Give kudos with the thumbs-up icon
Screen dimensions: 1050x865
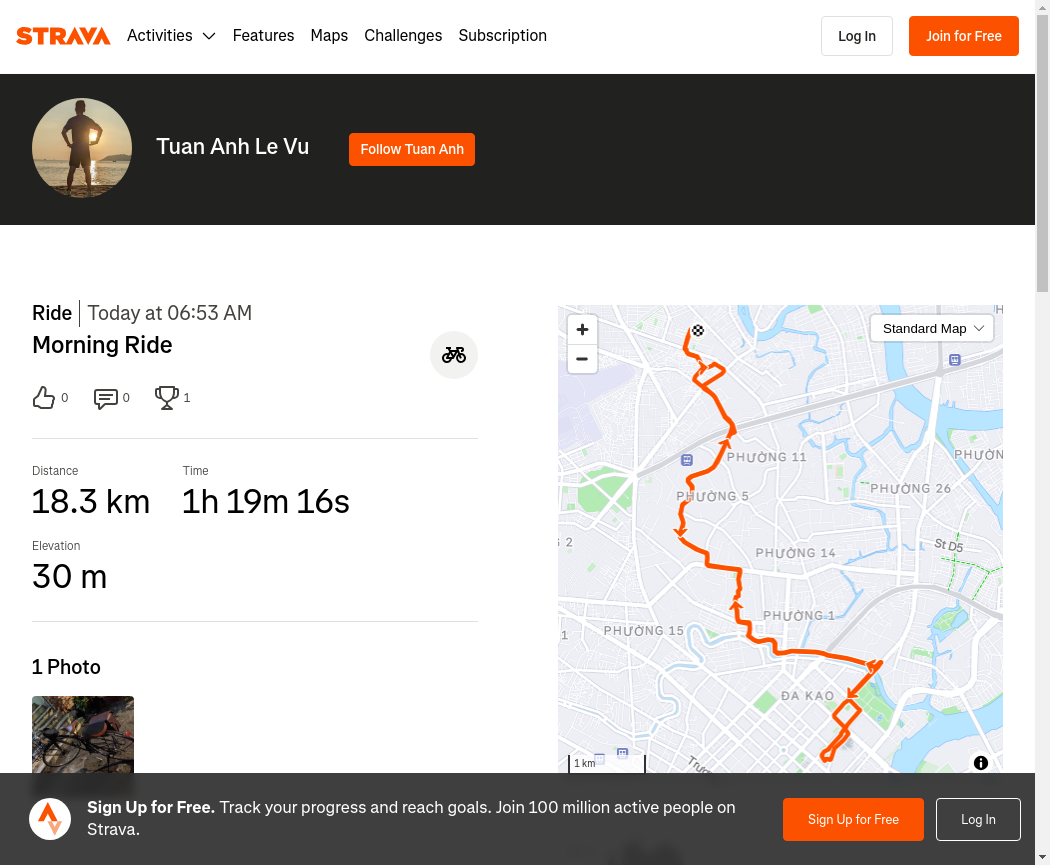click(x=44, y=398)
